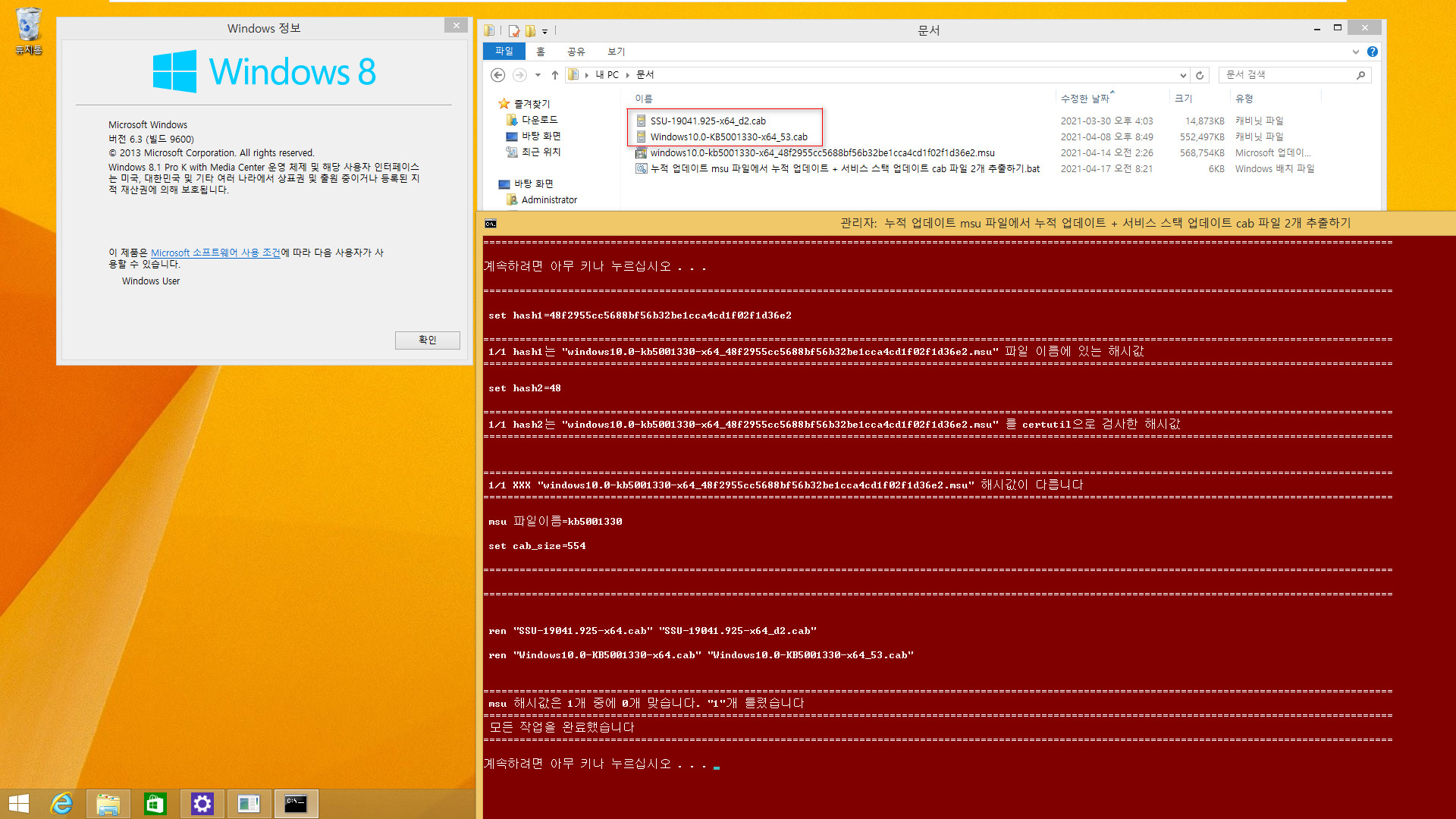Click the command prompt window system icon
The image size is (1456, 819).
pos(491,224)
